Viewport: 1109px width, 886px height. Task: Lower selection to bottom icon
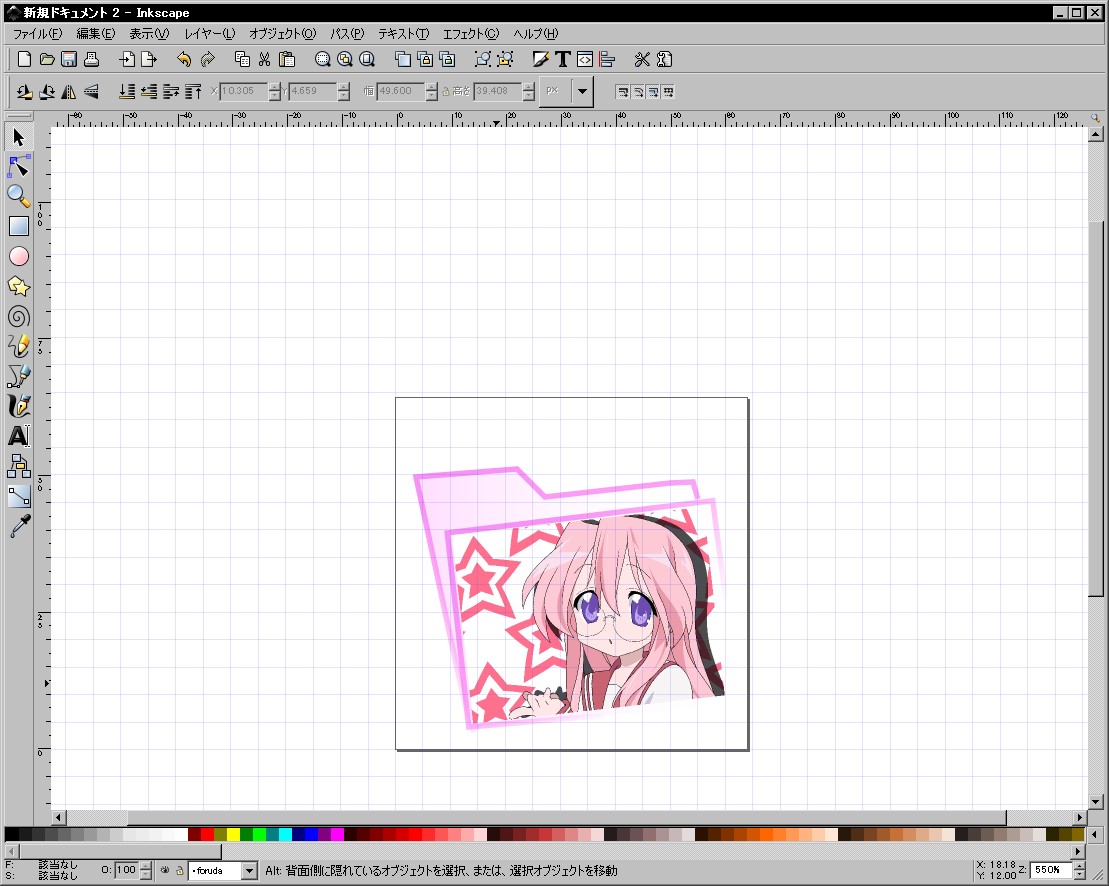point(127,91)
